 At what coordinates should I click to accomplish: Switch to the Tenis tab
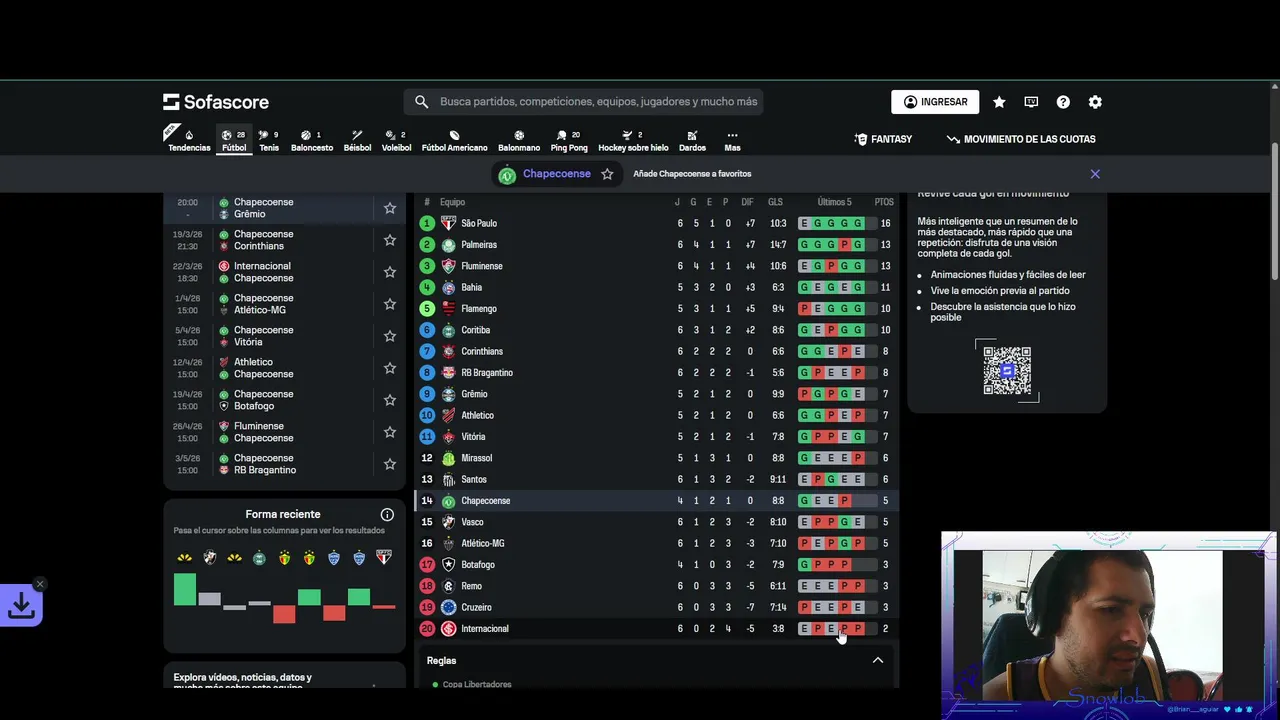click(269, 140)
